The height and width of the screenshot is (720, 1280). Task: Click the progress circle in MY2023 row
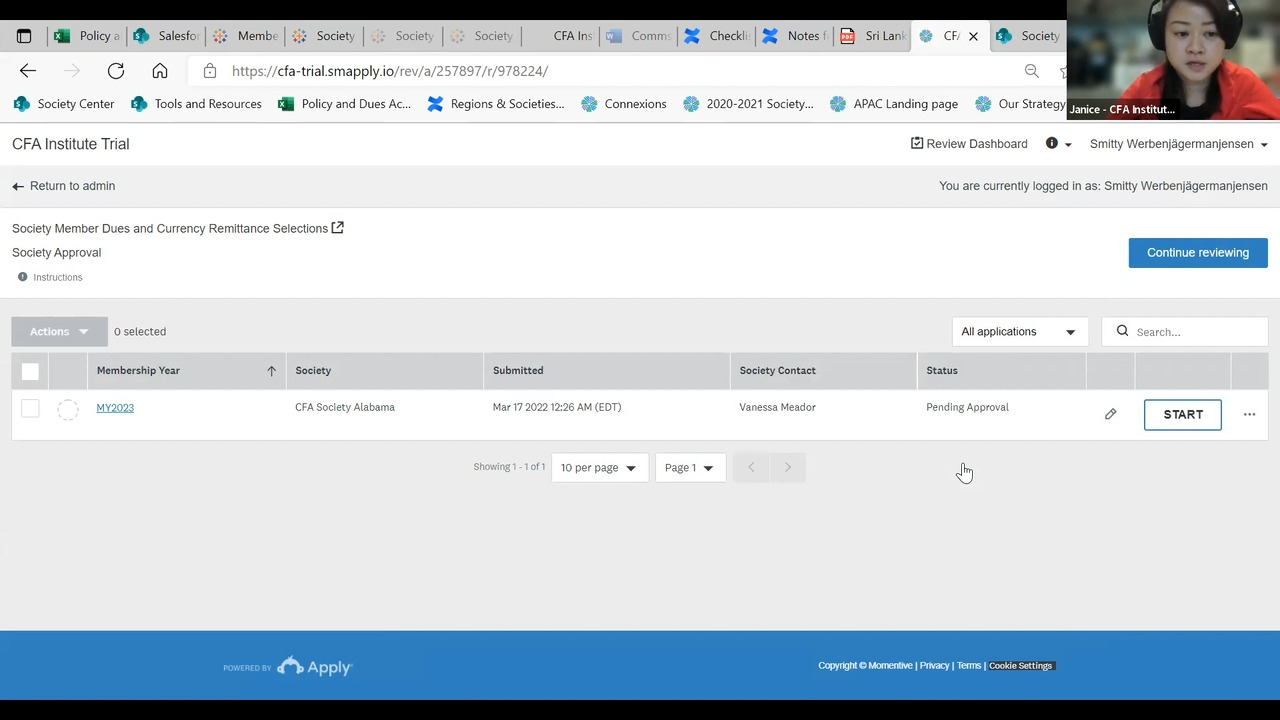(x=68, y=409)
